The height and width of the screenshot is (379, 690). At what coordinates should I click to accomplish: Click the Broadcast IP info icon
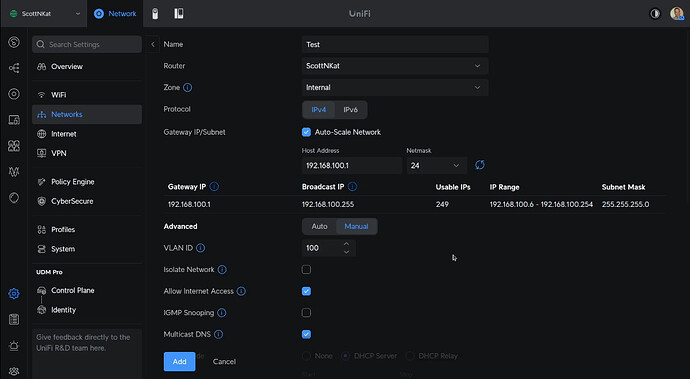[x=352, y=187]
